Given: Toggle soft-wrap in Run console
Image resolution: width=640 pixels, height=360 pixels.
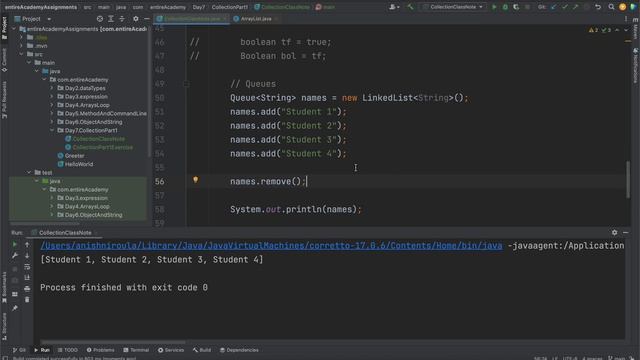Looking at the screenshot, I should (x=27, y=267).
